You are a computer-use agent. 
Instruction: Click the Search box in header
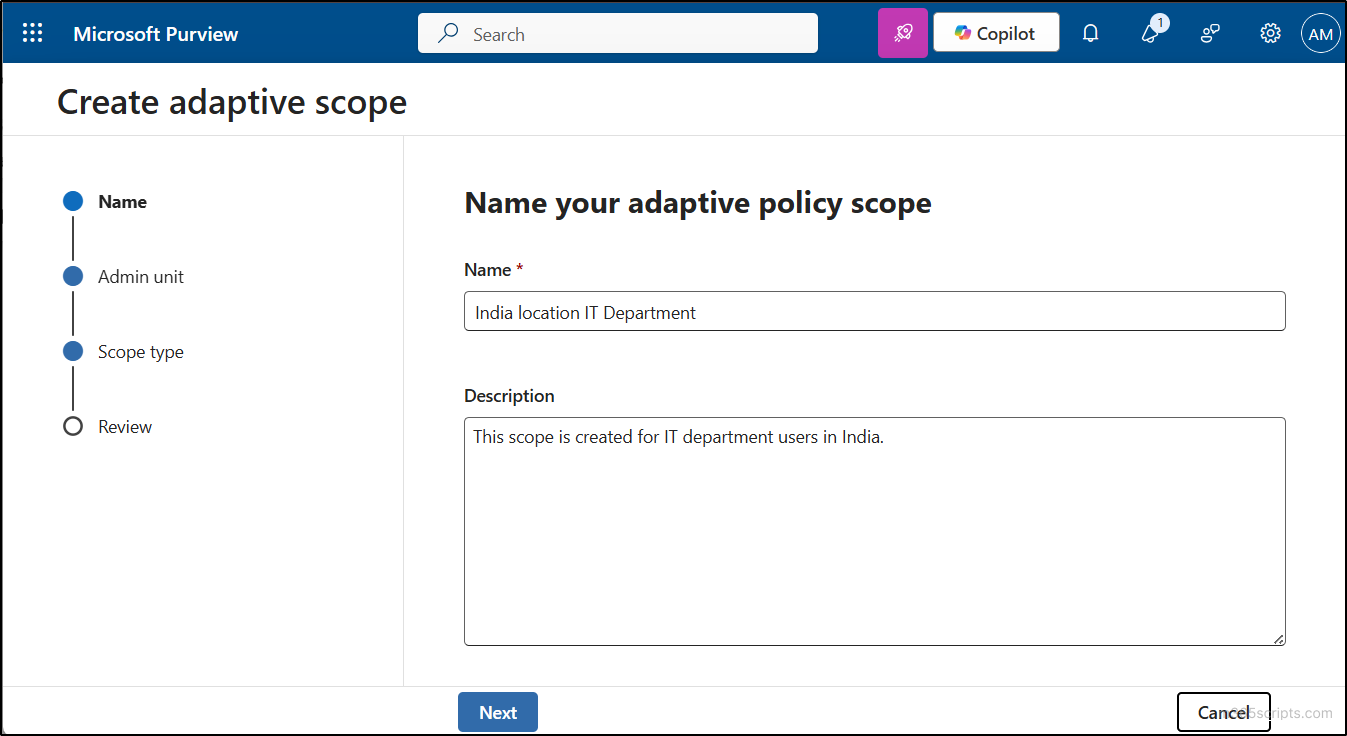click(618, 33)
